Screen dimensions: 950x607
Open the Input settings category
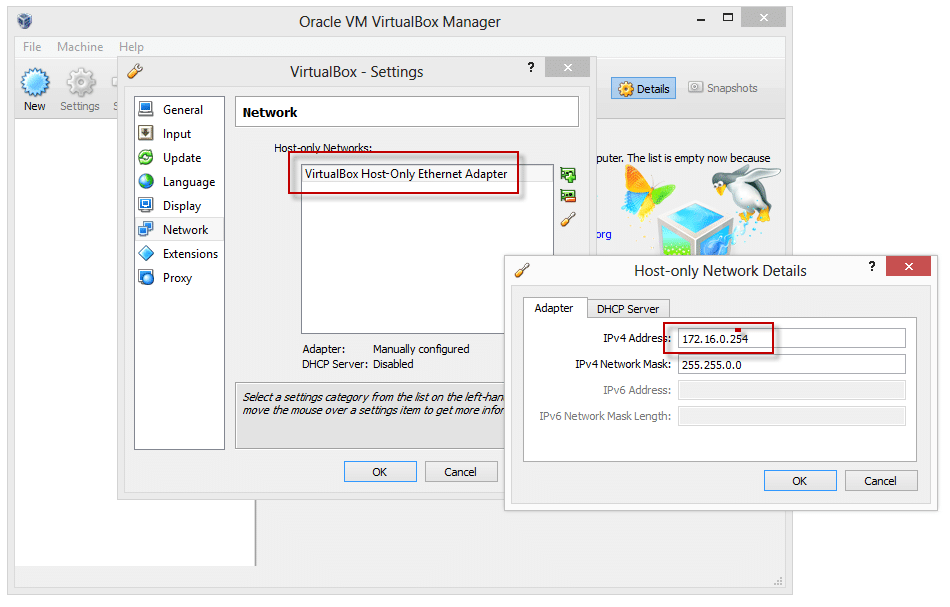177,134
